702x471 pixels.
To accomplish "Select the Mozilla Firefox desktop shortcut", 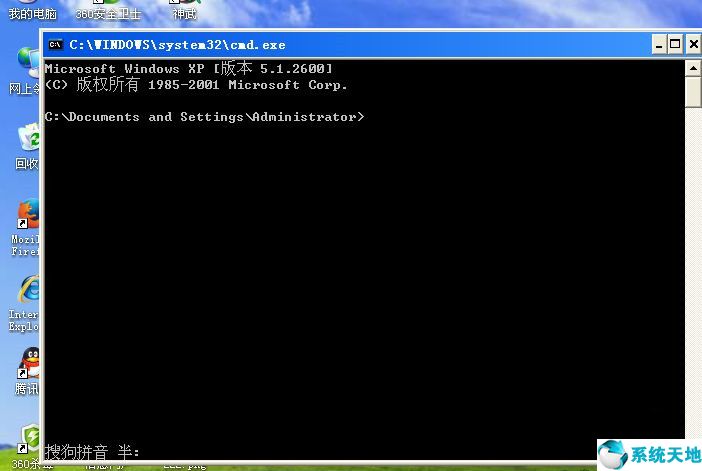I will click(x=28, y=216).
